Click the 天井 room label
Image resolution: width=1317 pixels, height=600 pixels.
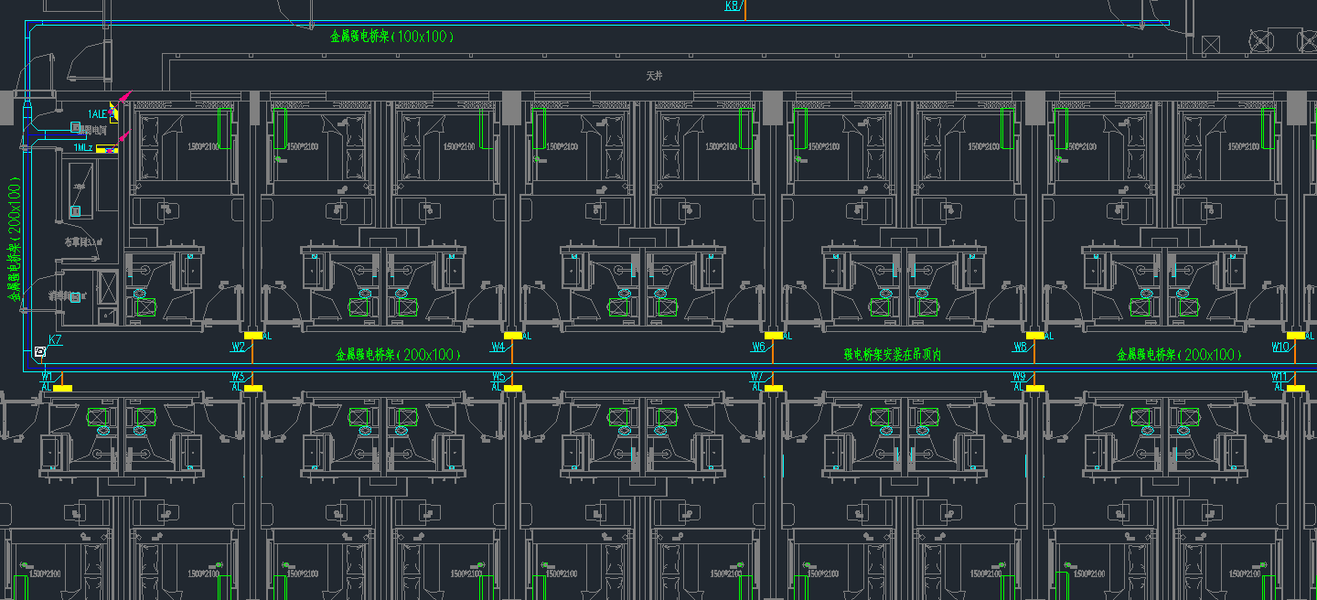click(x=655, y=76)
